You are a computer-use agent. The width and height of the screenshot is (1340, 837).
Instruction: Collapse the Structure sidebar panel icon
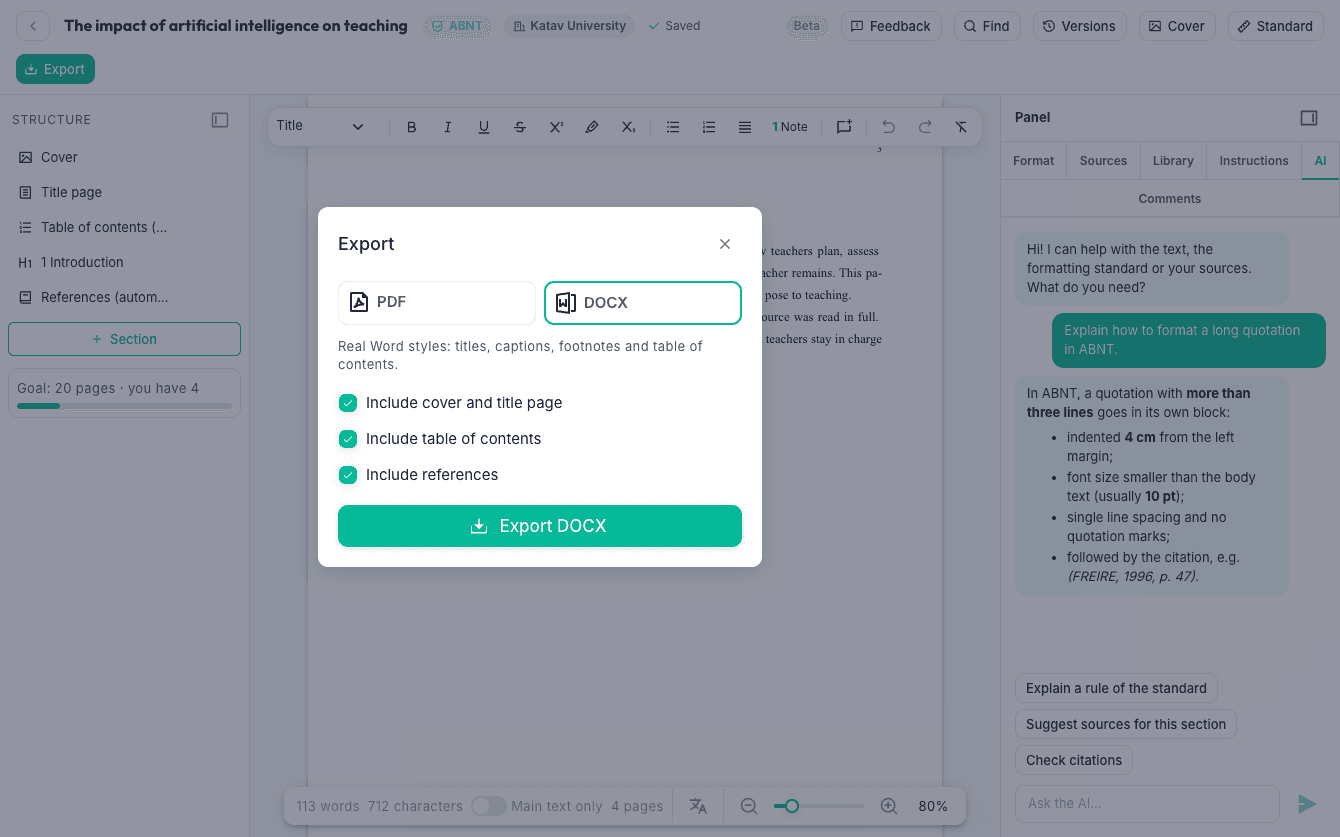220,120
